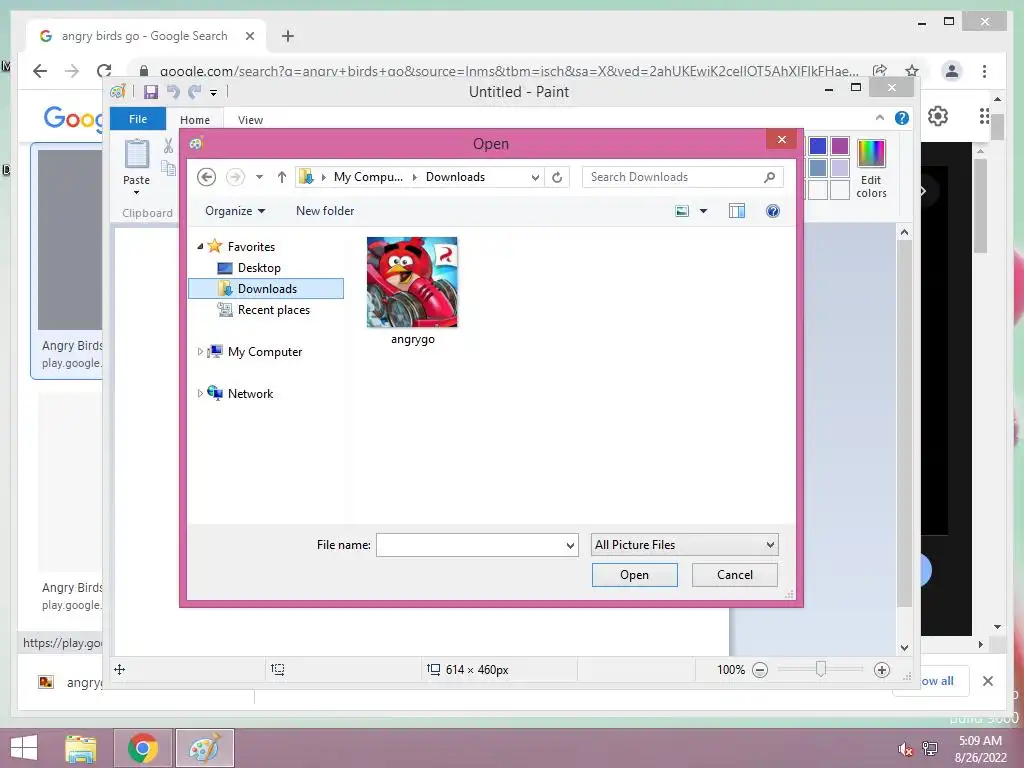Open Customize Quick Access Toolbar dropdown
The image size is (1024, 768).
pyautogui.click(x=214, y=93)
